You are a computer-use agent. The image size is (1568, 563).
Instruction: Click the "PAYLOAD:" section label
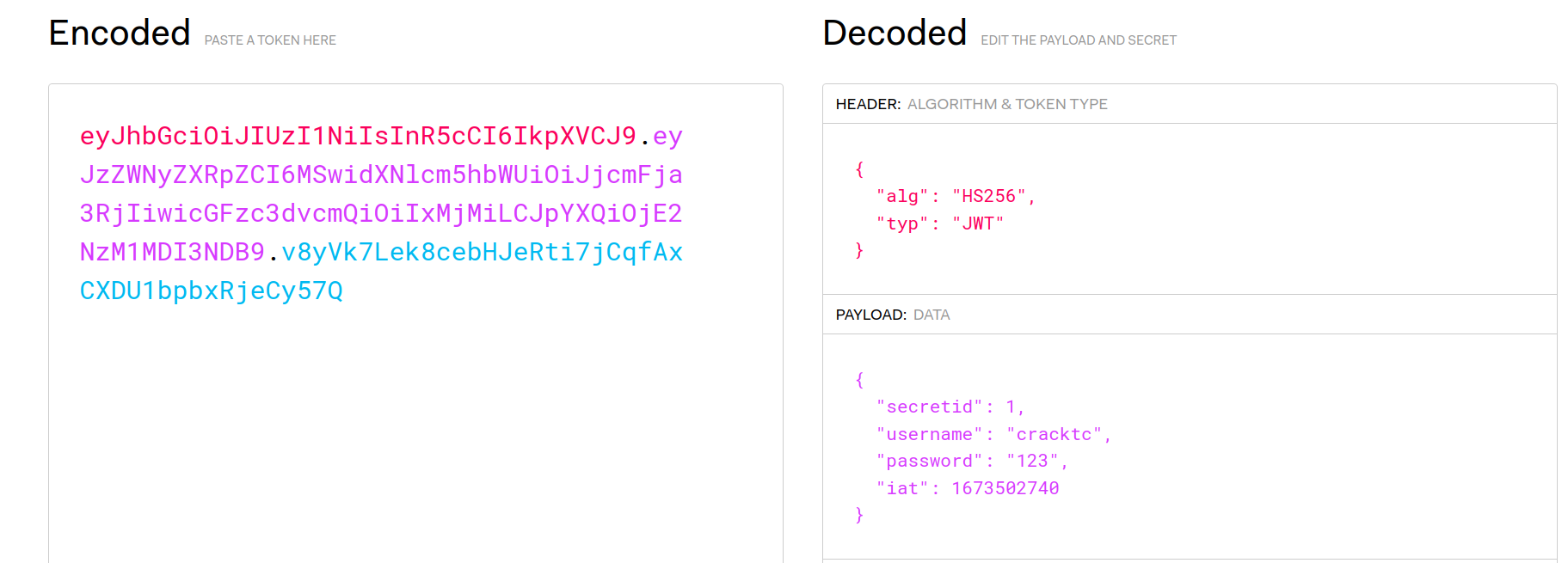(x=870, y=315)
